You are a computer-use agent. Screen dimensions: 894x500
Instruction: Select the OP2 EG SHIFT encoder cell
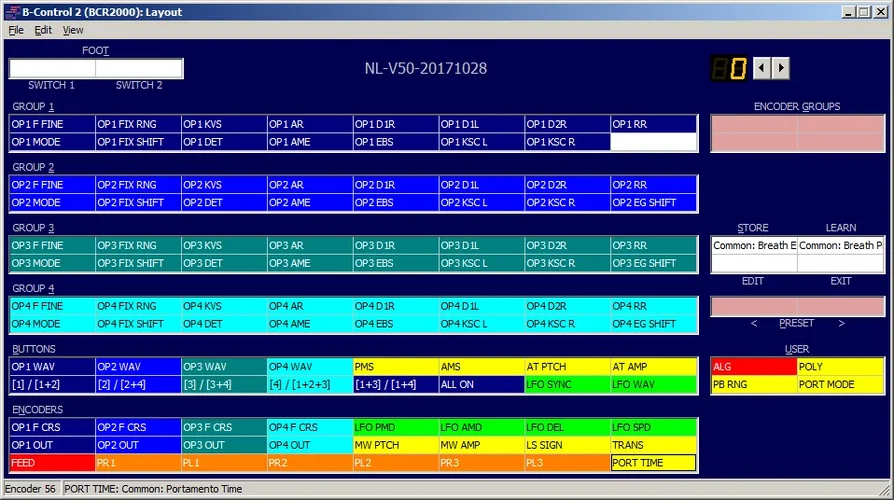click(653, 202)
